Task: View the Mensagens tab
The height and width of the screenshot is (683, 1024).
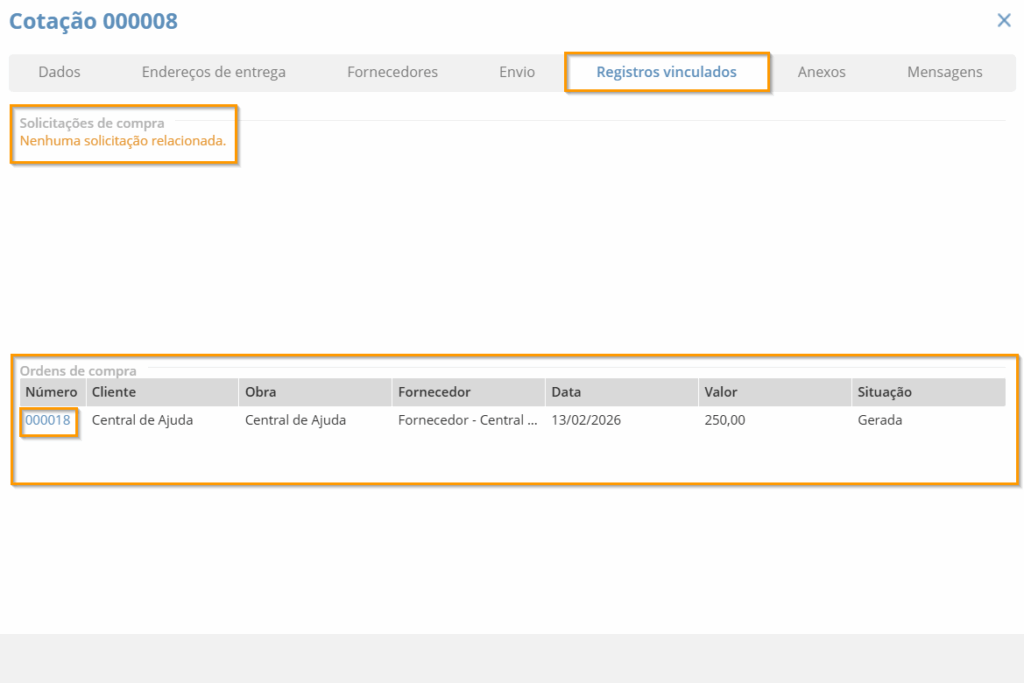Action: [x=944, y=72]
